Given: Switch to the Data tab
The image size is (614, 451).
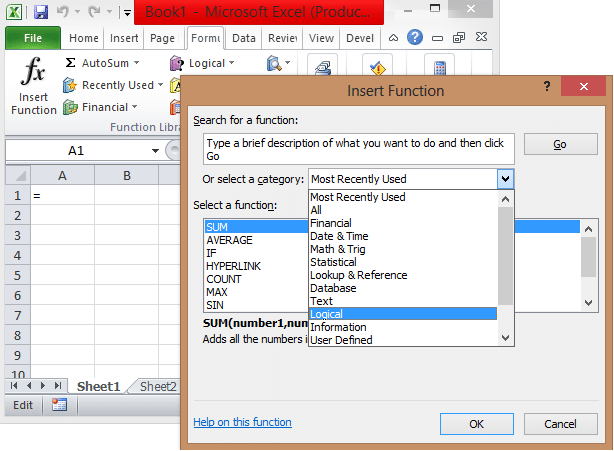Looking at the screenshot, I should 244,38.
